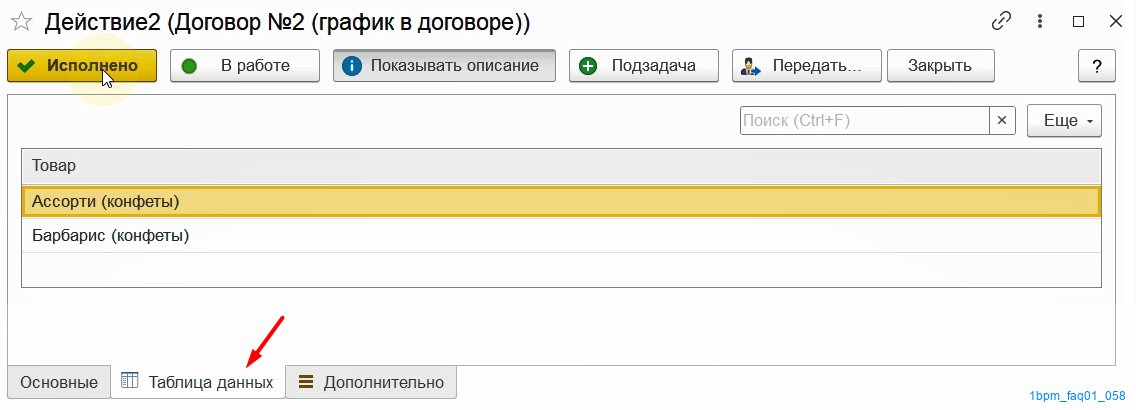Screen dimensions: 1136x410
Task: Select the Таблица данных tab
Action: (x=198, y=382)
